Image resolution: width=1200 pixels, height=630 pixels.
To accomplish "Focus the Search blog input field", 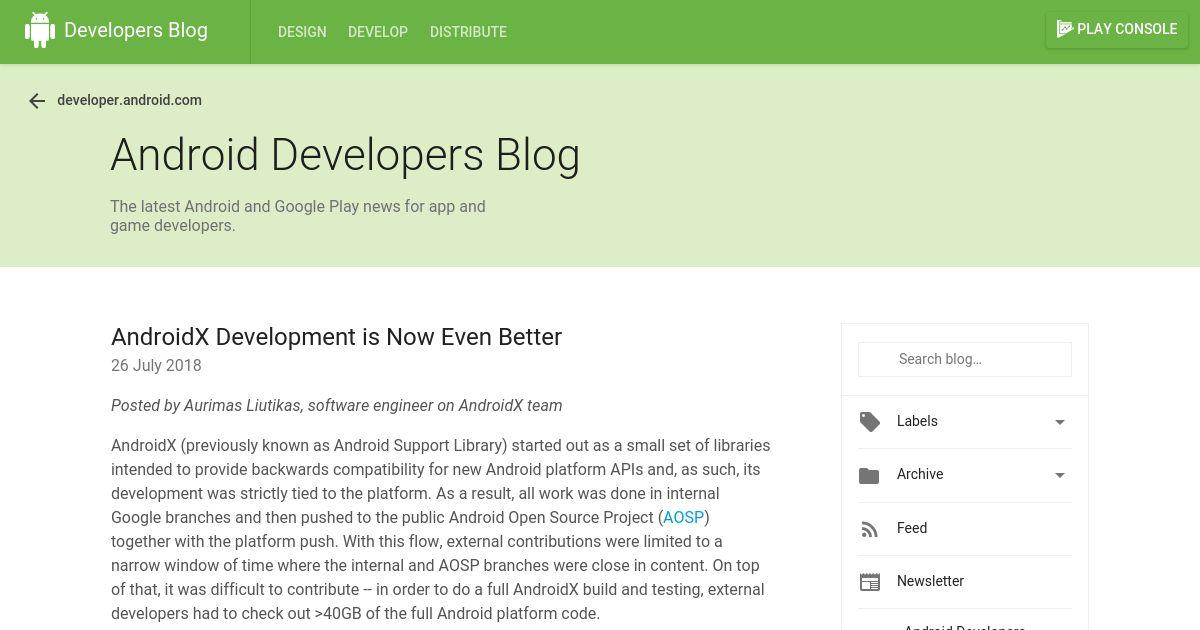I will 965,359.
